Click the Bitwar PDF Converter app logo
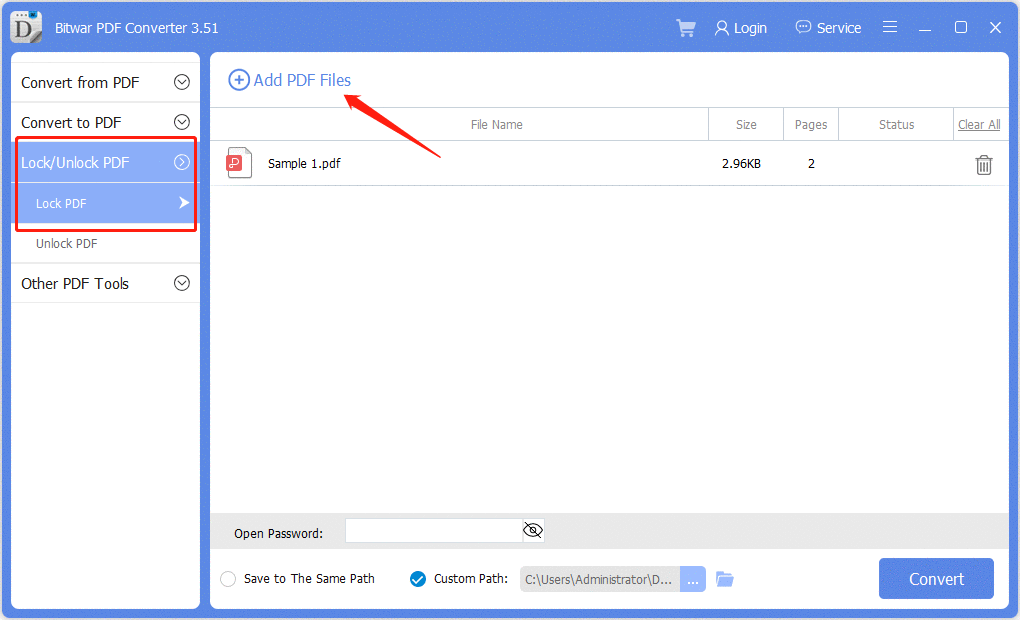This screenshot has height=620, width=1020. [26, 27]
